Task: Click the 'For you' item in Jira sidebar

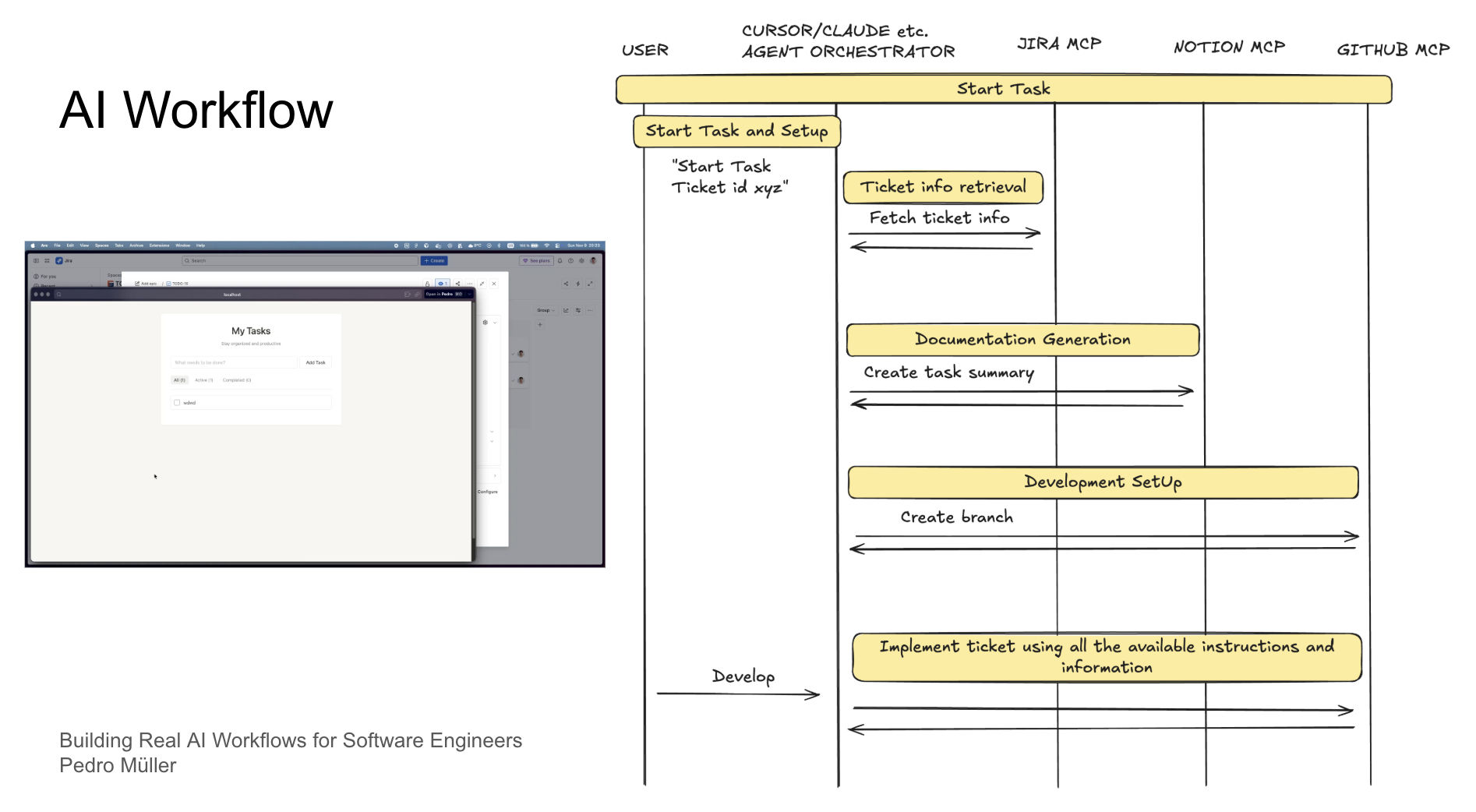Action: coord(44,277)
